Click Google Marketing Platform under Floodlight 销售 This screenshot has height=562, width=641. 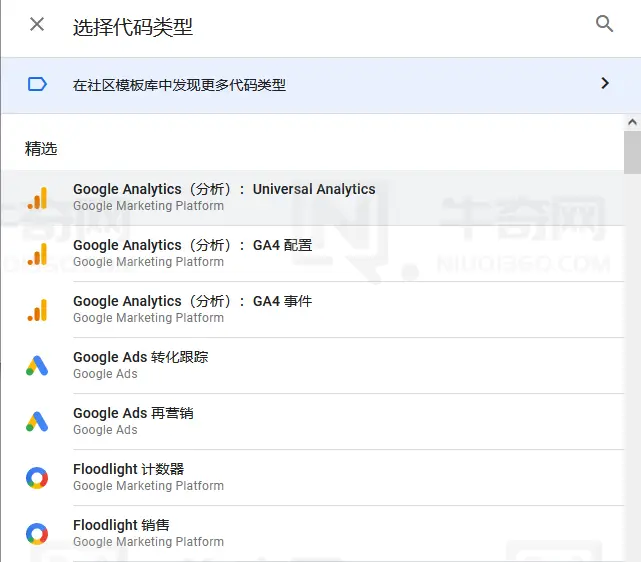point(148,542)
